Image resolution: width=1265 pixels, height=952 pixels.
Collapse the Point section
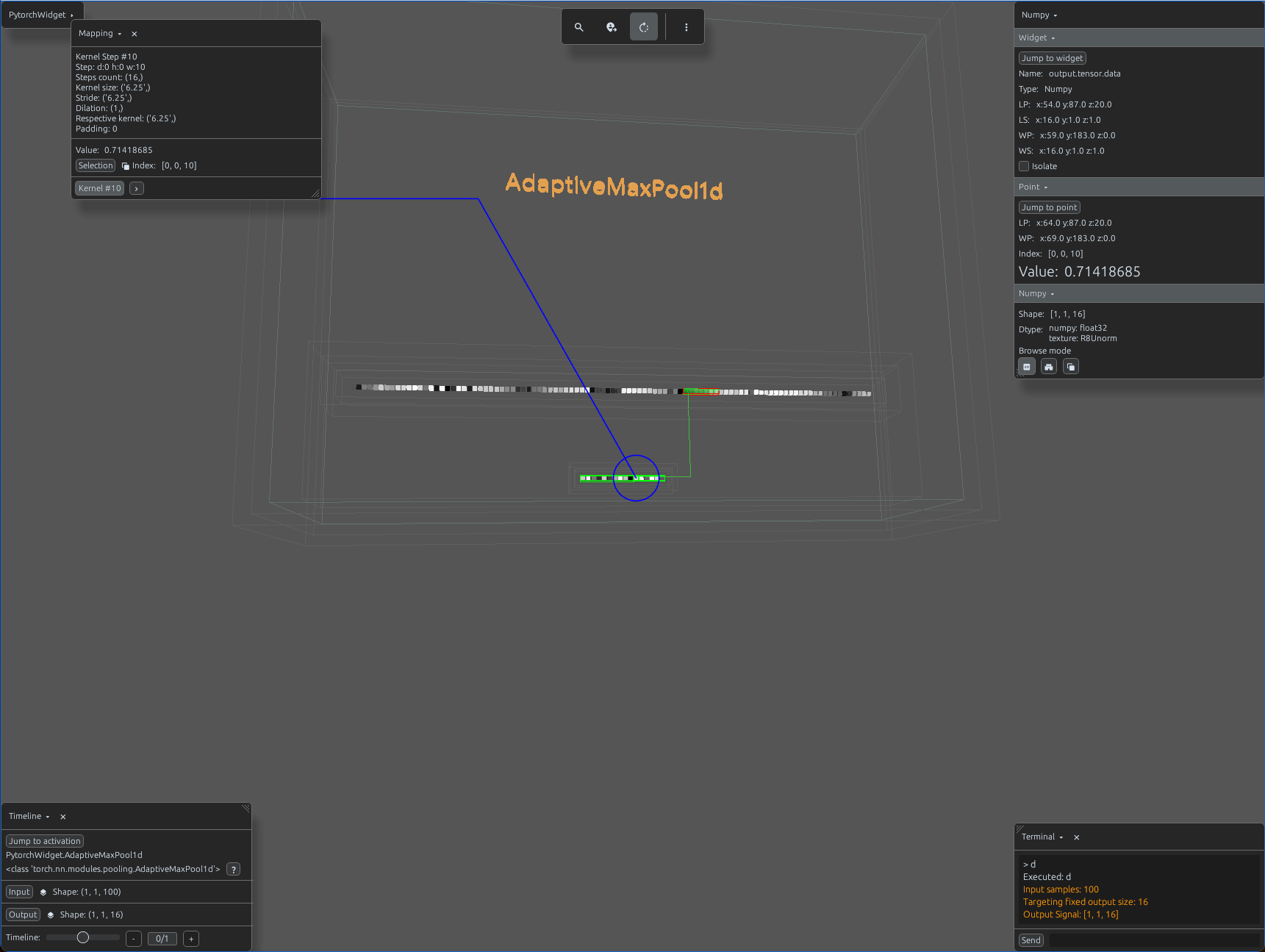[x=1046, y=187]
